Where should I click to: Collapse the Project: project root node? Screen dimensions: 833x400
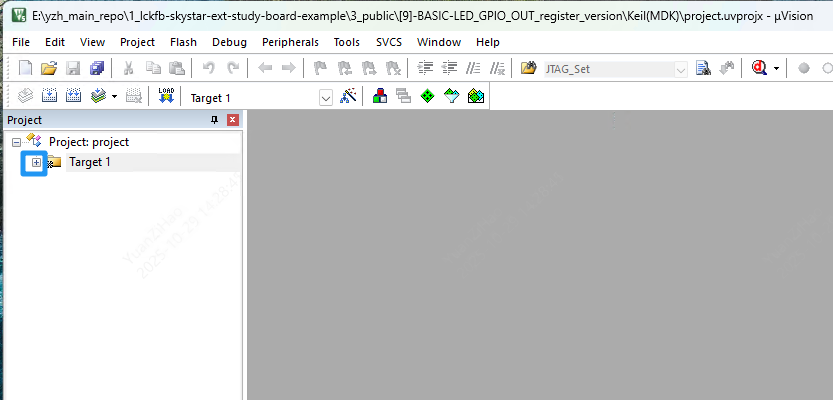click(x=17, y=142)
